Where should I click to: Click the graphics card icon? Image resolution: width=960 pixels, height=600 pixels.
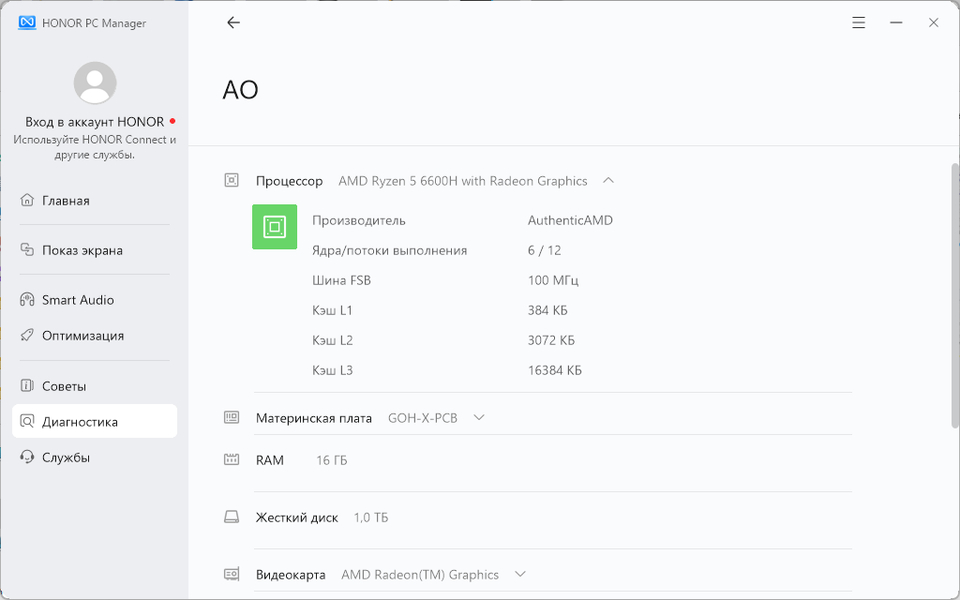coord(232,575)
